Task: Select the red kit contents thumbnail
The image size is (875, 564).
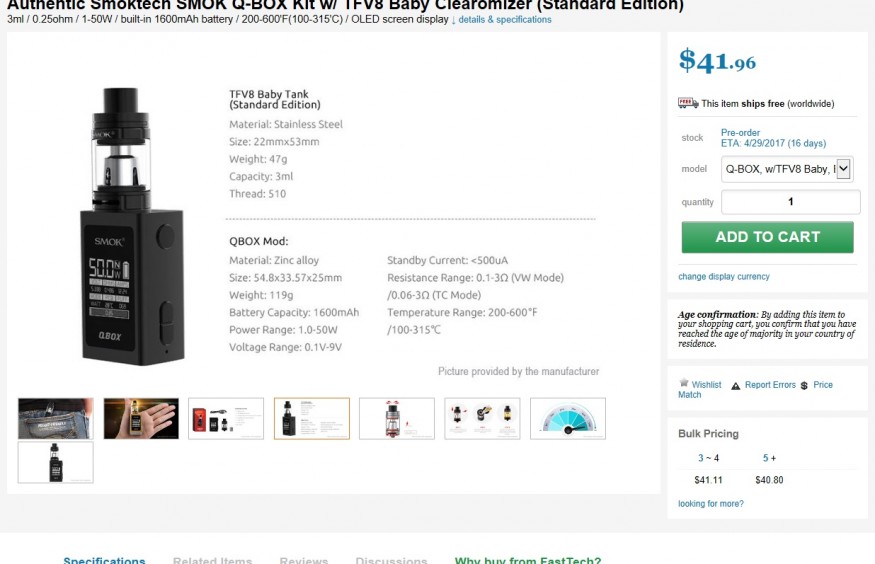Action: pos(226,418)
